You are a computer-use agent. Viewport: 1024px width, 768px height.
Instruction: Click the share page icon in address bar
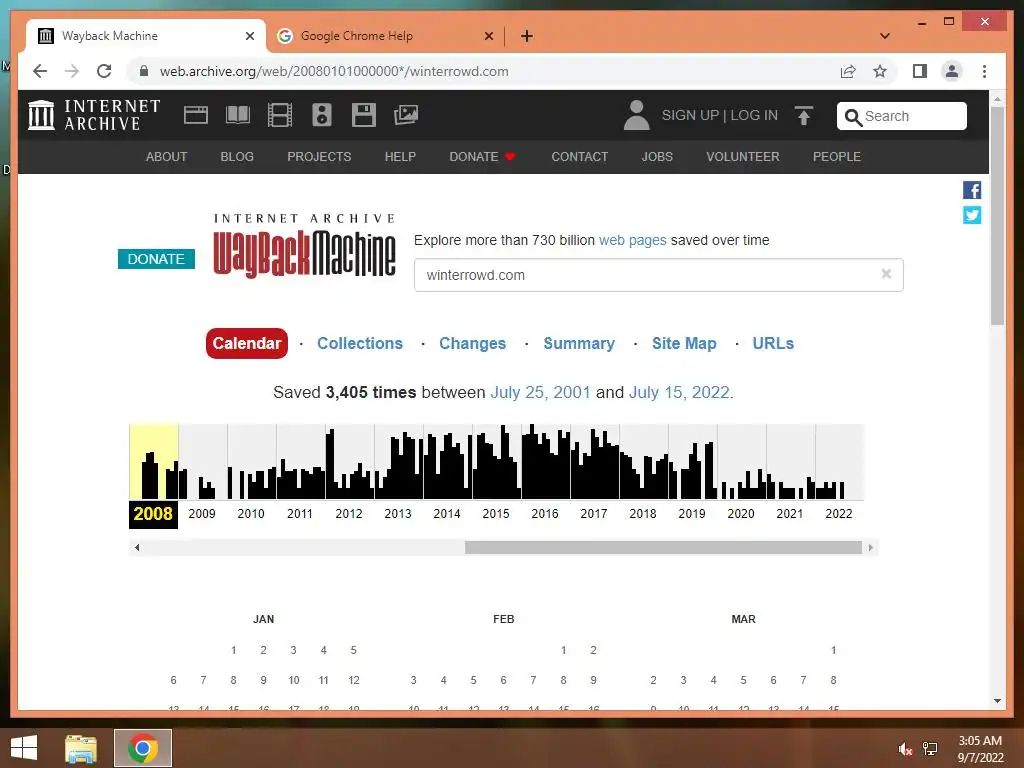tap(848, 71)
